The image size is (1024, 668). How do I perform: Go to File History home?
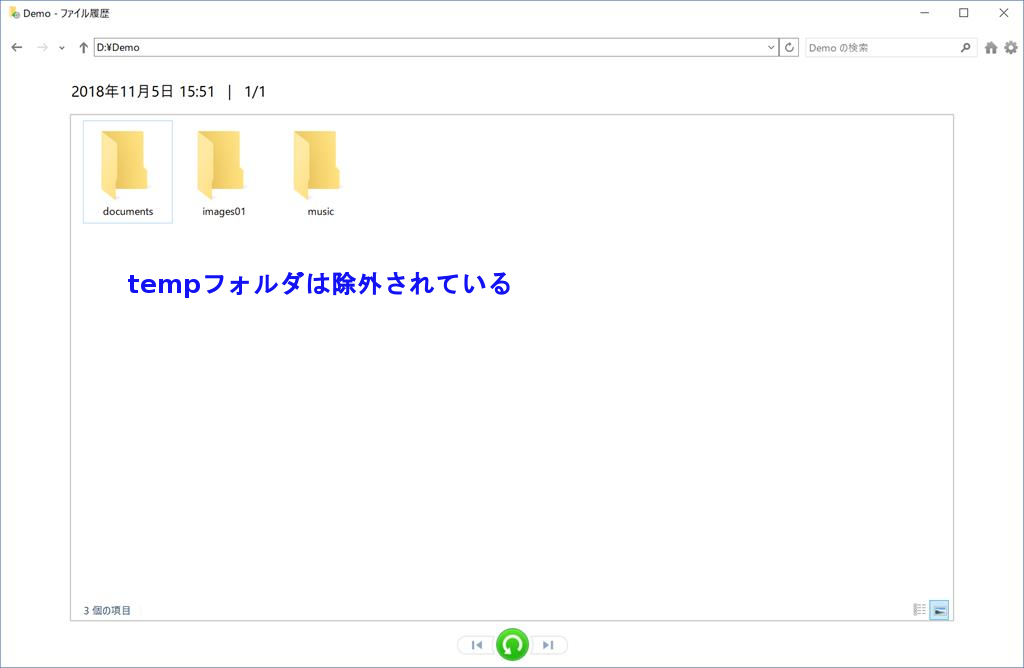click(991, 47)
